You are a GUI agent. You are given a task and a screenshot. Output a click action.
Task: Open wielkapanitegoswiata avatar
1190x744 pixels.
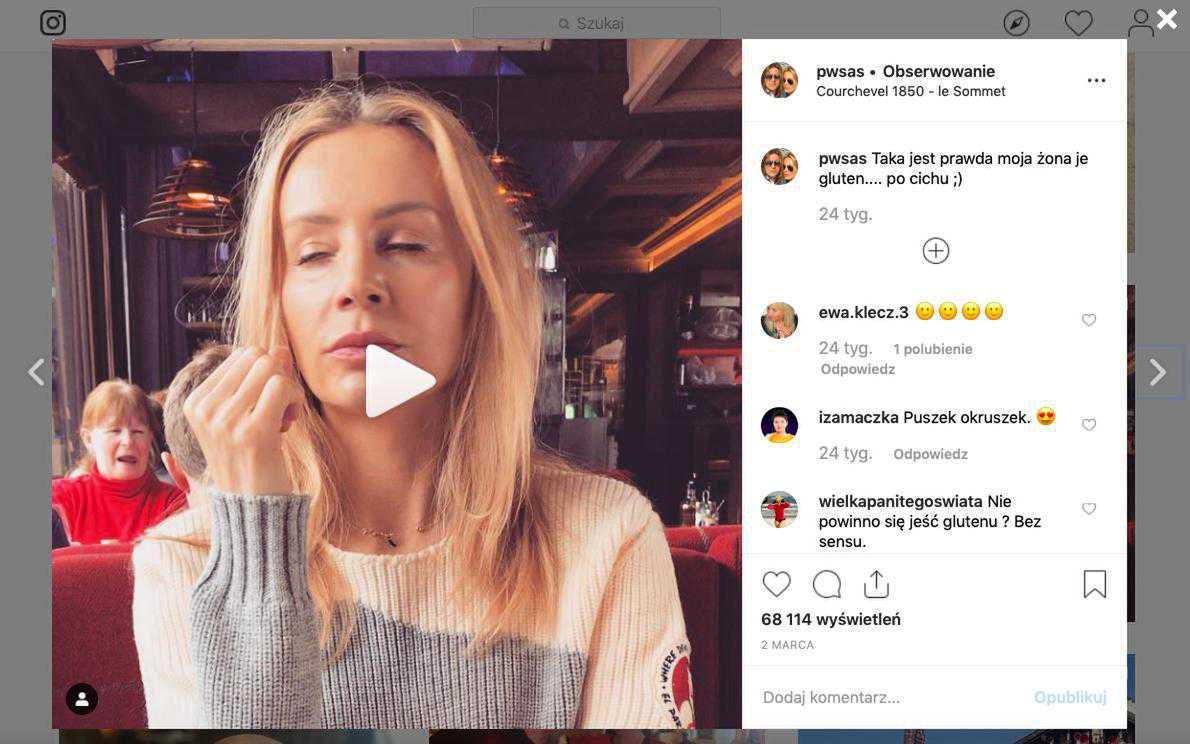779,509
